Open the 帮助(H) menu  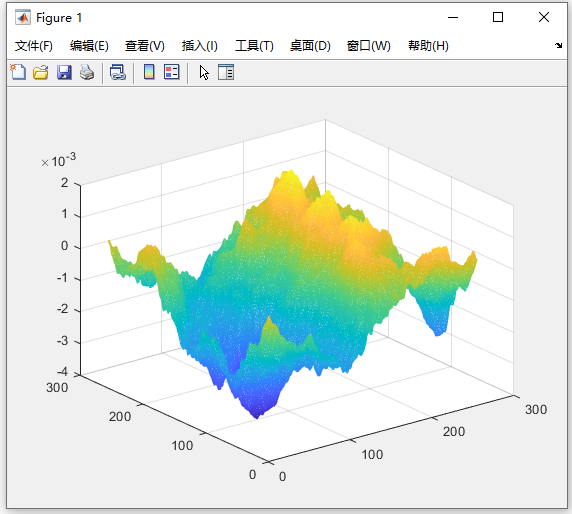click(428, 46)
